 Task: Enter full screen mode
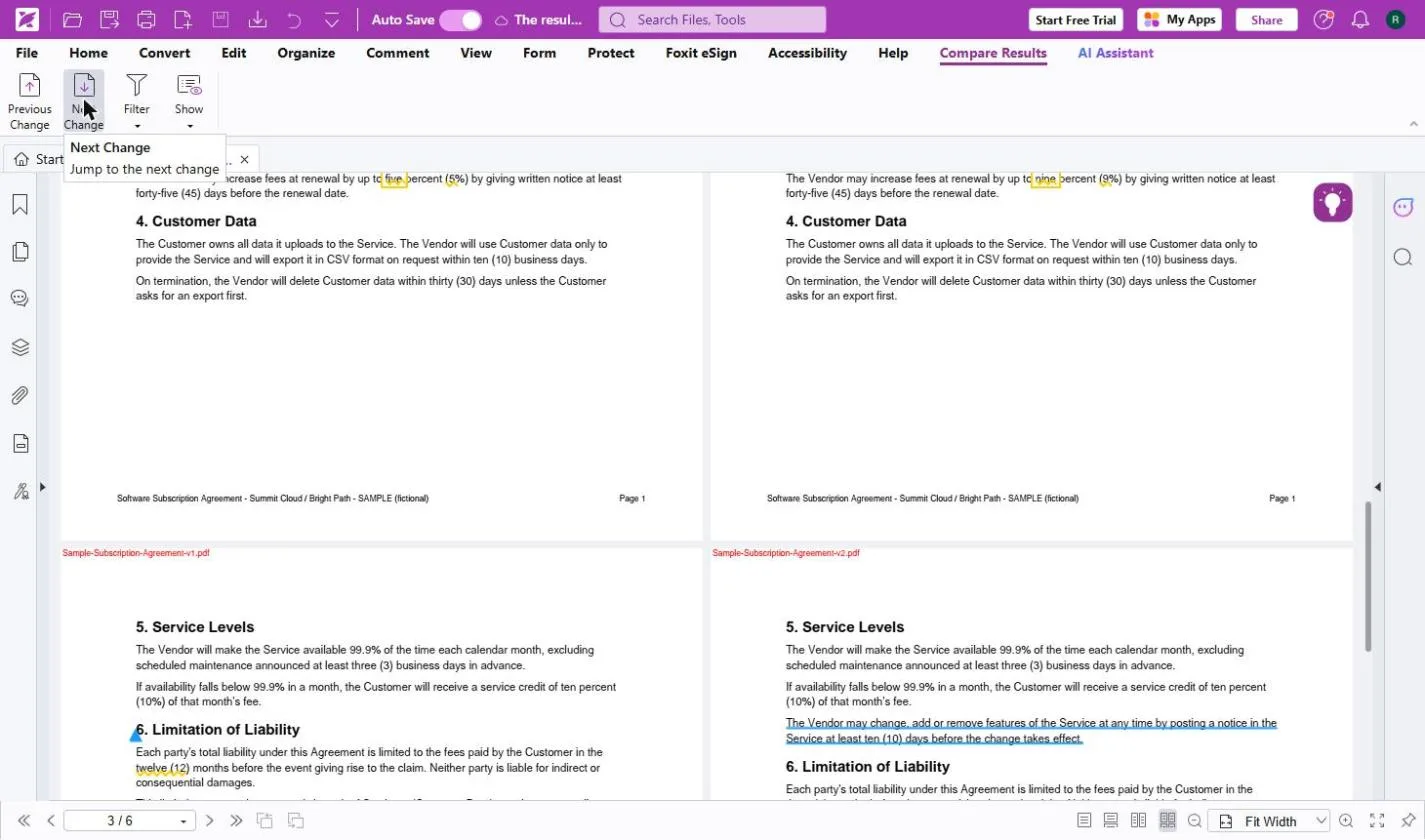tap(1377, 821)
